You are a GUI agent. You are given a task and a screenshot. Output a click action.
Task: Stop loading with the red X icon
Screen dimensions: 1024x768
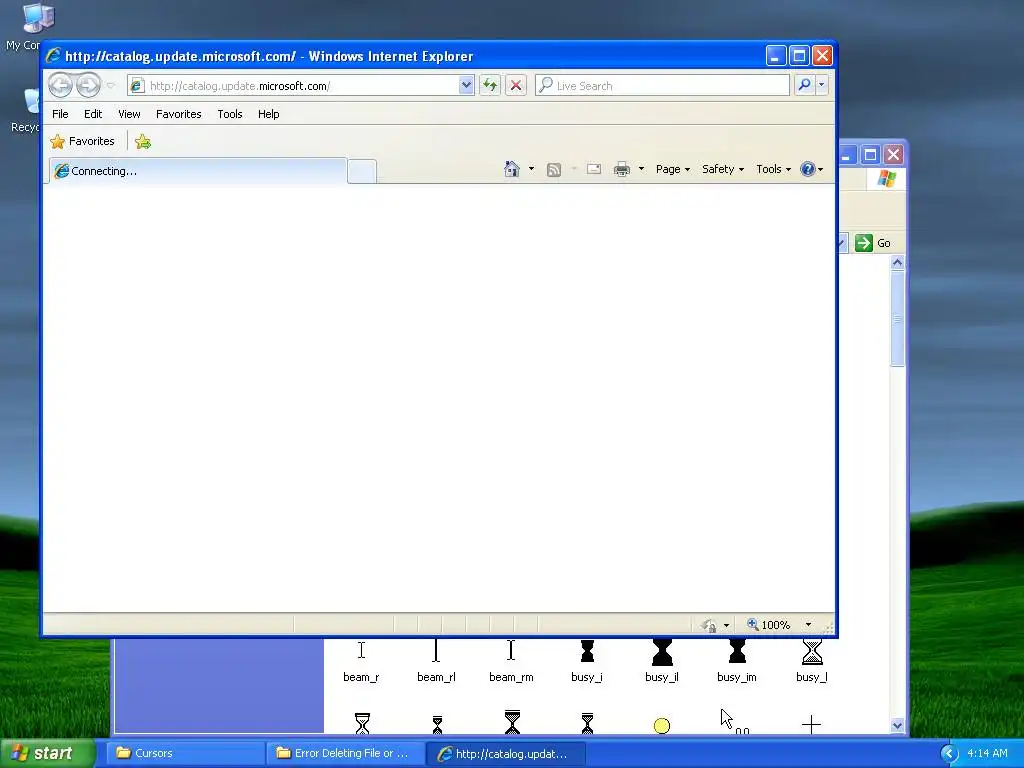point(516,86)
